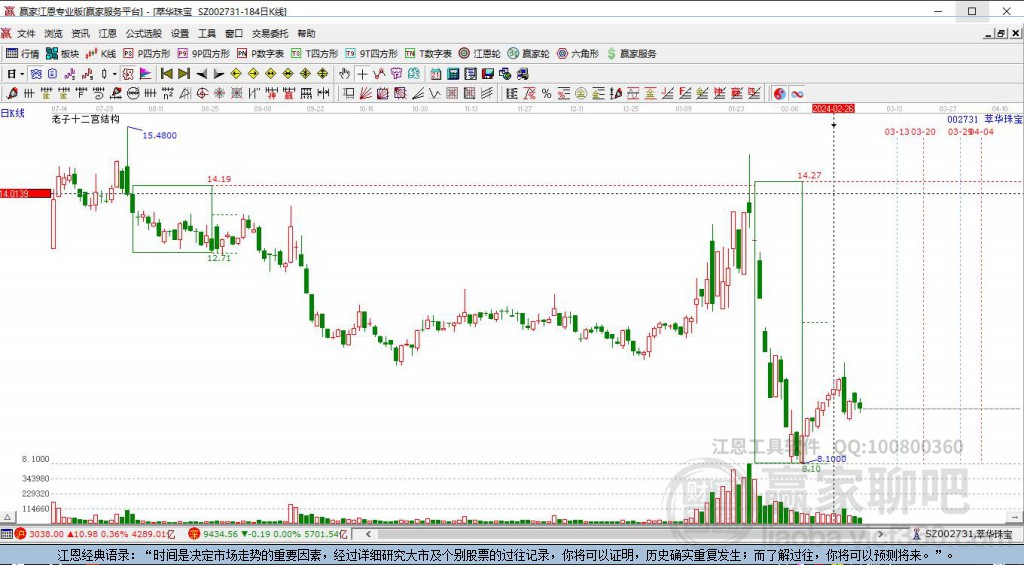
Task: Click the 日K线 label
Action: coord(12,113)
